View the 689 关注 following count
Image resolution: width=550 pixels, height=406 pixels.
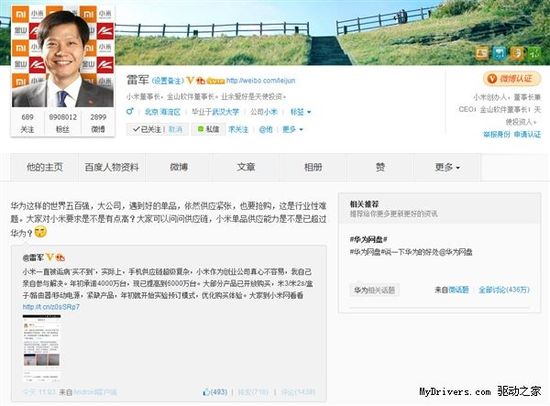[x=27, y=123]
